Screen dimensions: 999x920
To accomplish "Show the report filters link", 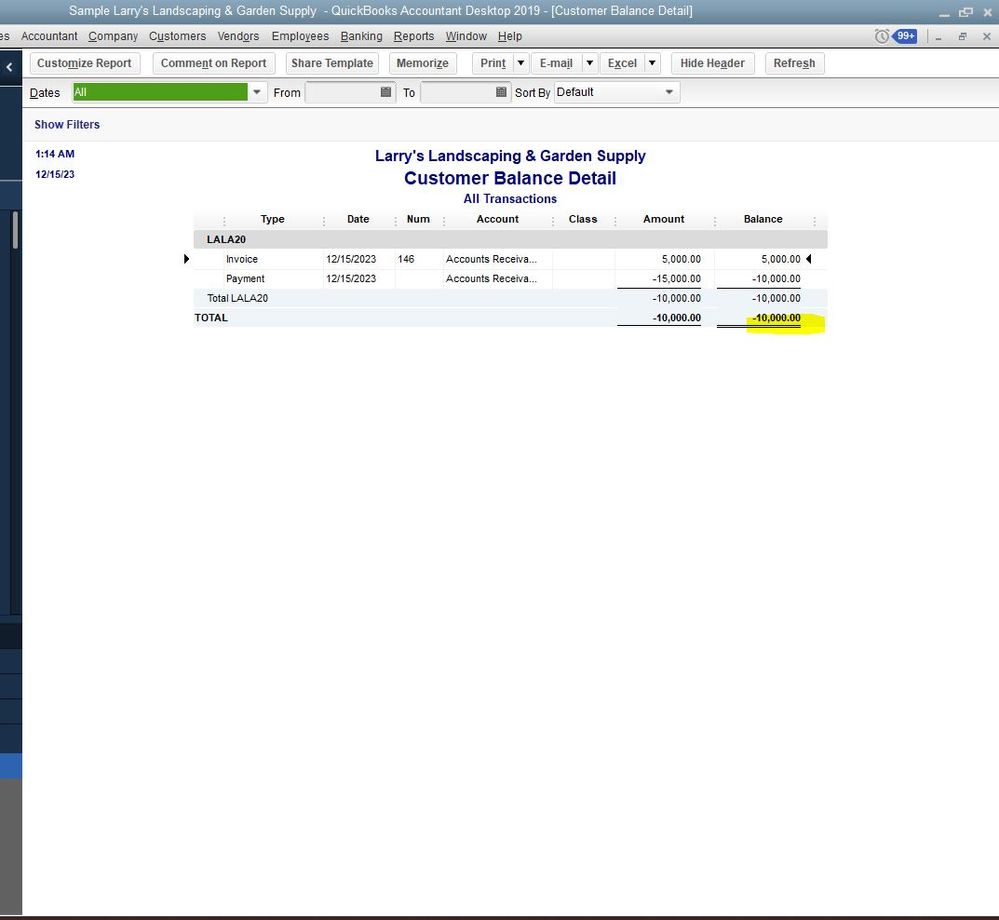I will pos(67,124).
